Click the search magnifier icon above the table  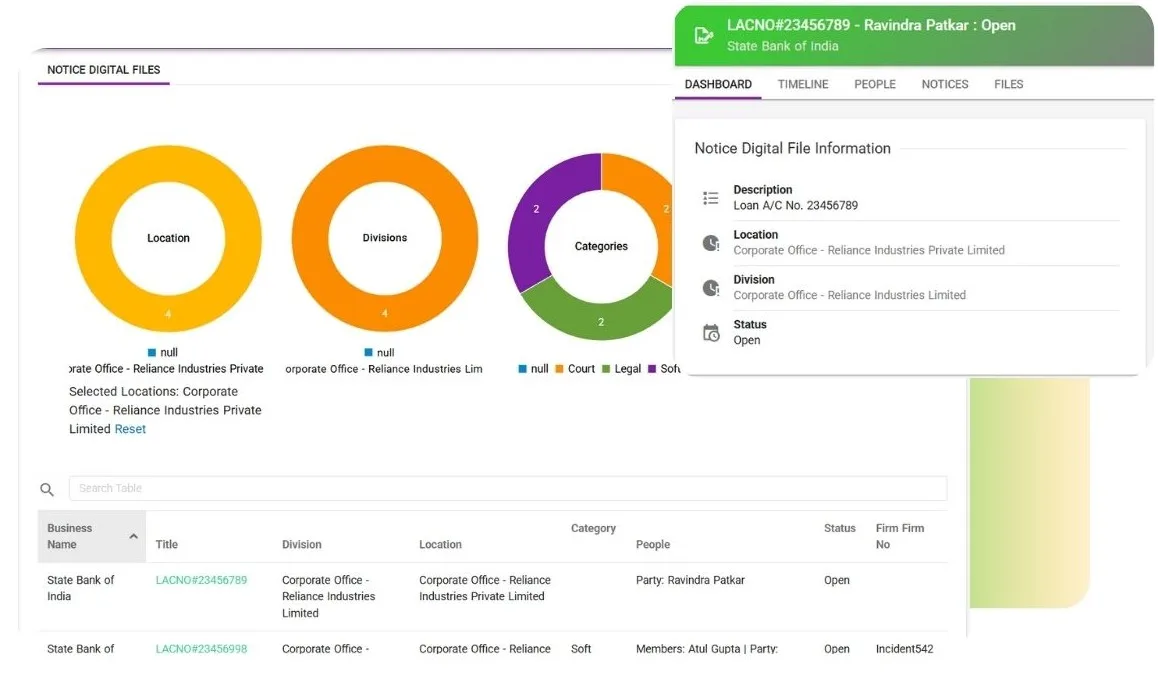coord(47,489)
